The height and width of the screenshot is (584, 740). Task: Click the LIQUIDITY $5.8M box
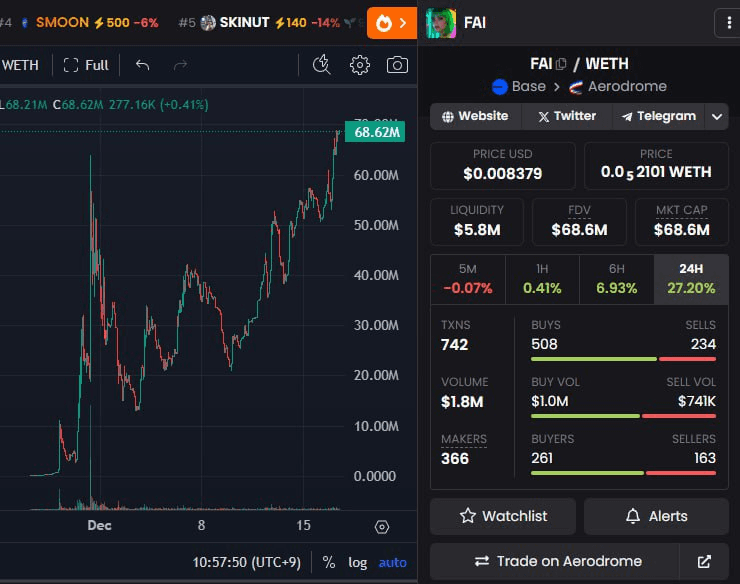point(477,221)
